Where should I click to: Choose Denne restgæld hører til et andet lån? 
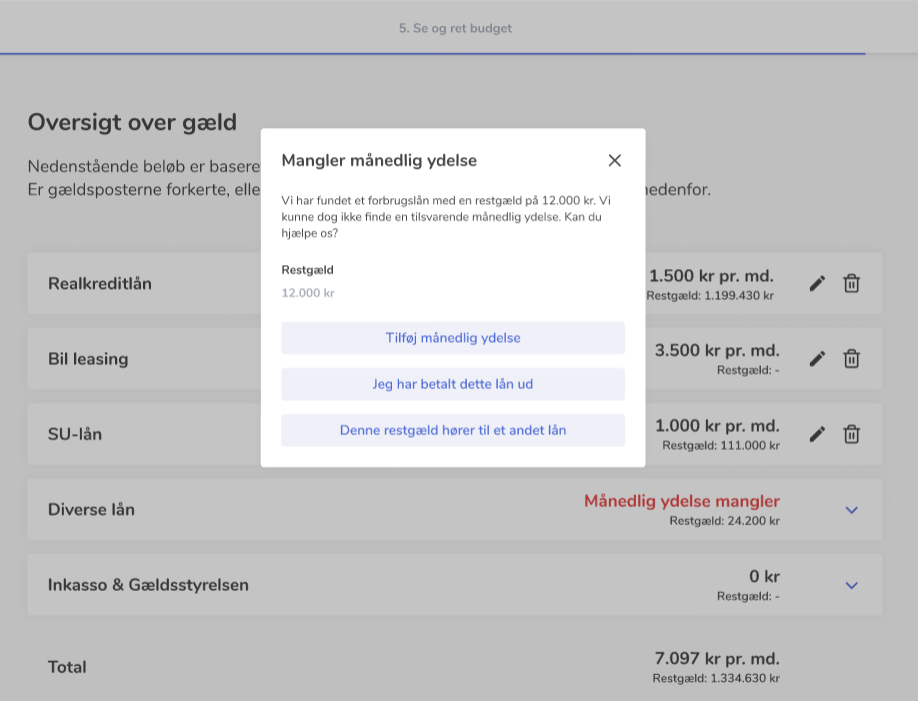pos(453,431)
